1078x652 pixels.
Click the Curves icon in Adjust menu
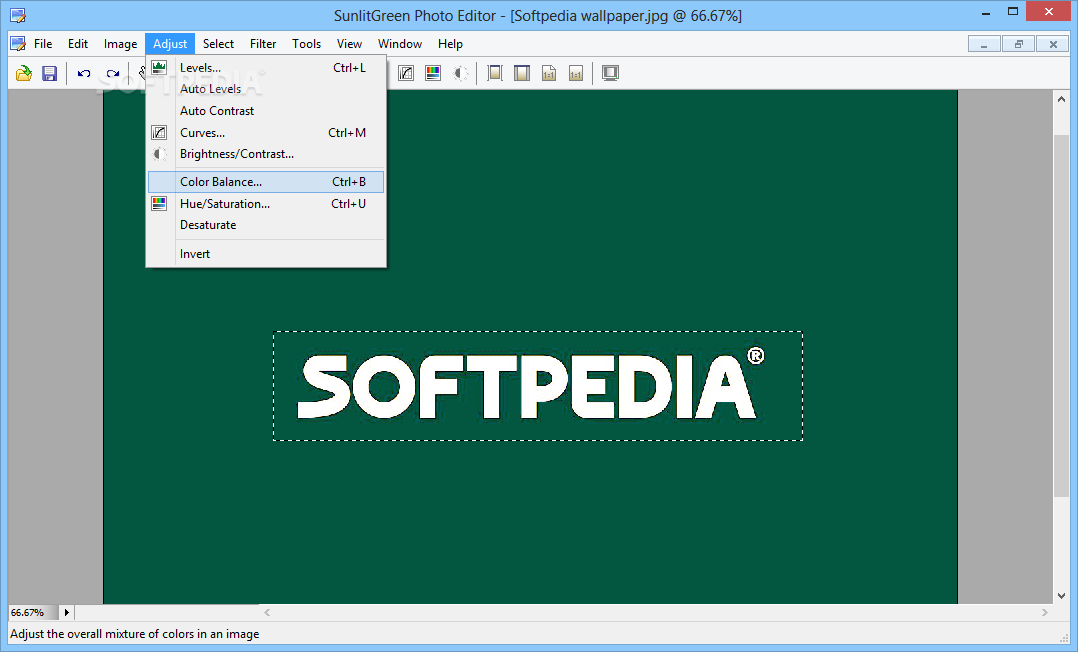(159, 133)
